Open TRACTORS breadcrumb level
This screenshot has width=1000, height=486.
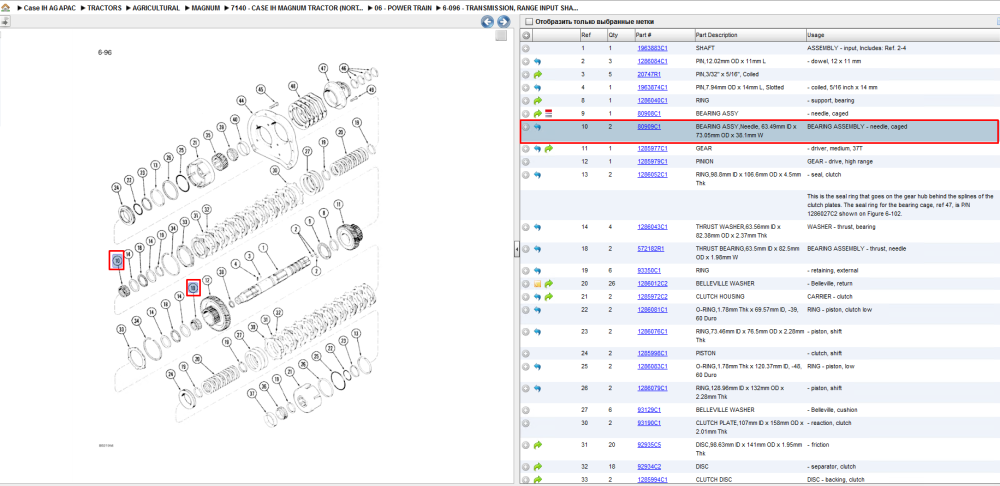click(x=105, y=8)
